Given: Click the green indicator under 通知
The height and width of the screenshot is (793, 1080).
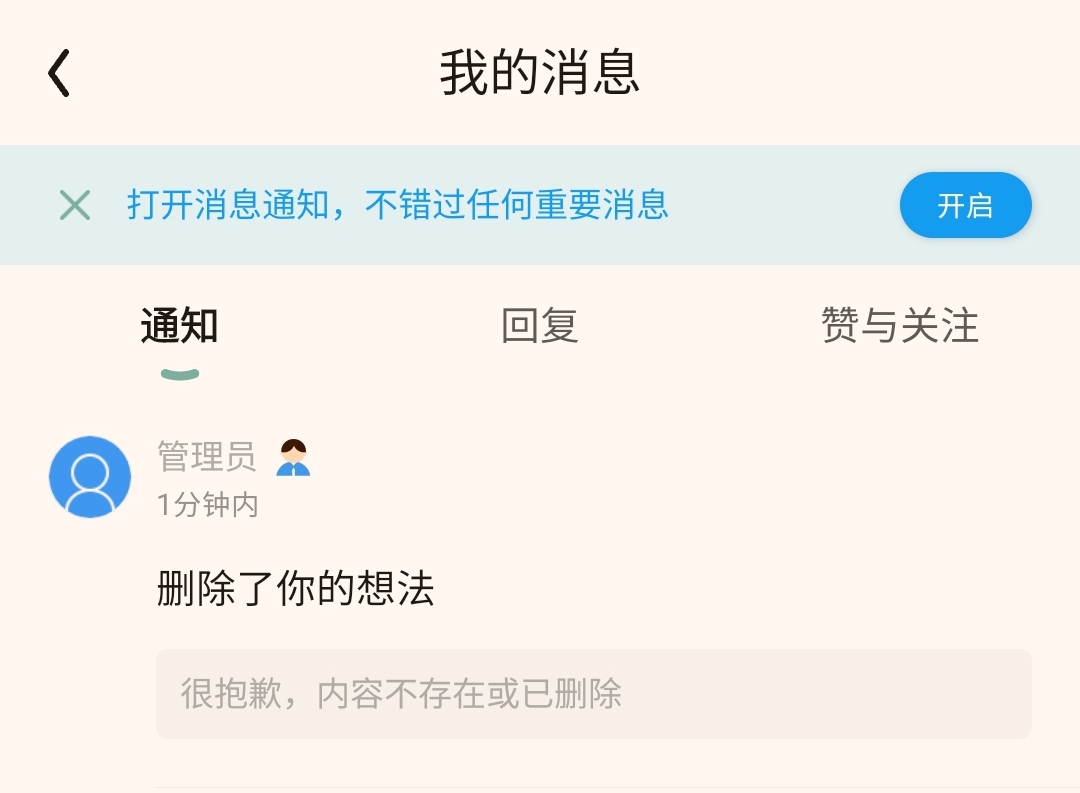Looking at the screenshot, I should pos(180,374).
